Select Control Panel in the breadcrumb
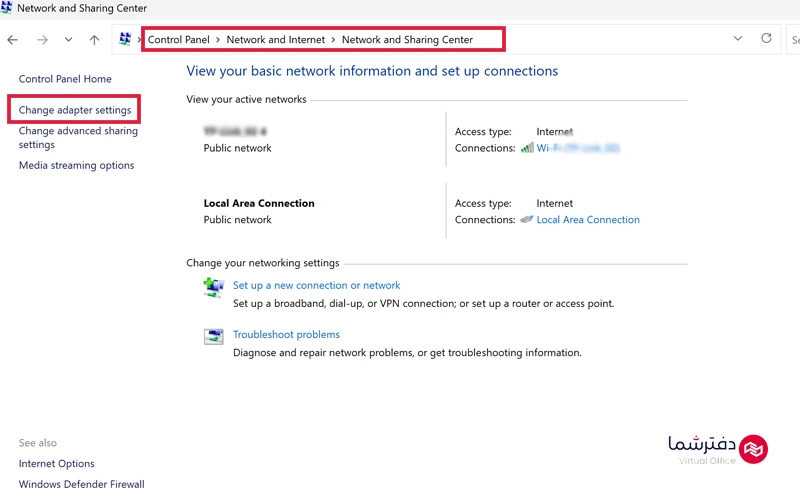This screenshot has height=500, width=800. [x=179, y=40]
